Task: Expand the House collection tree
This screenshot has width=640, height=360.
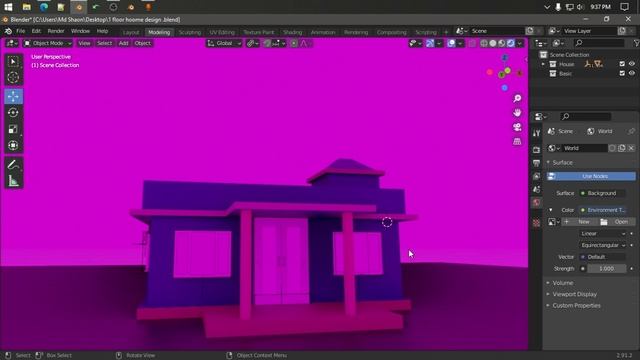Action: tap(543, 64)
